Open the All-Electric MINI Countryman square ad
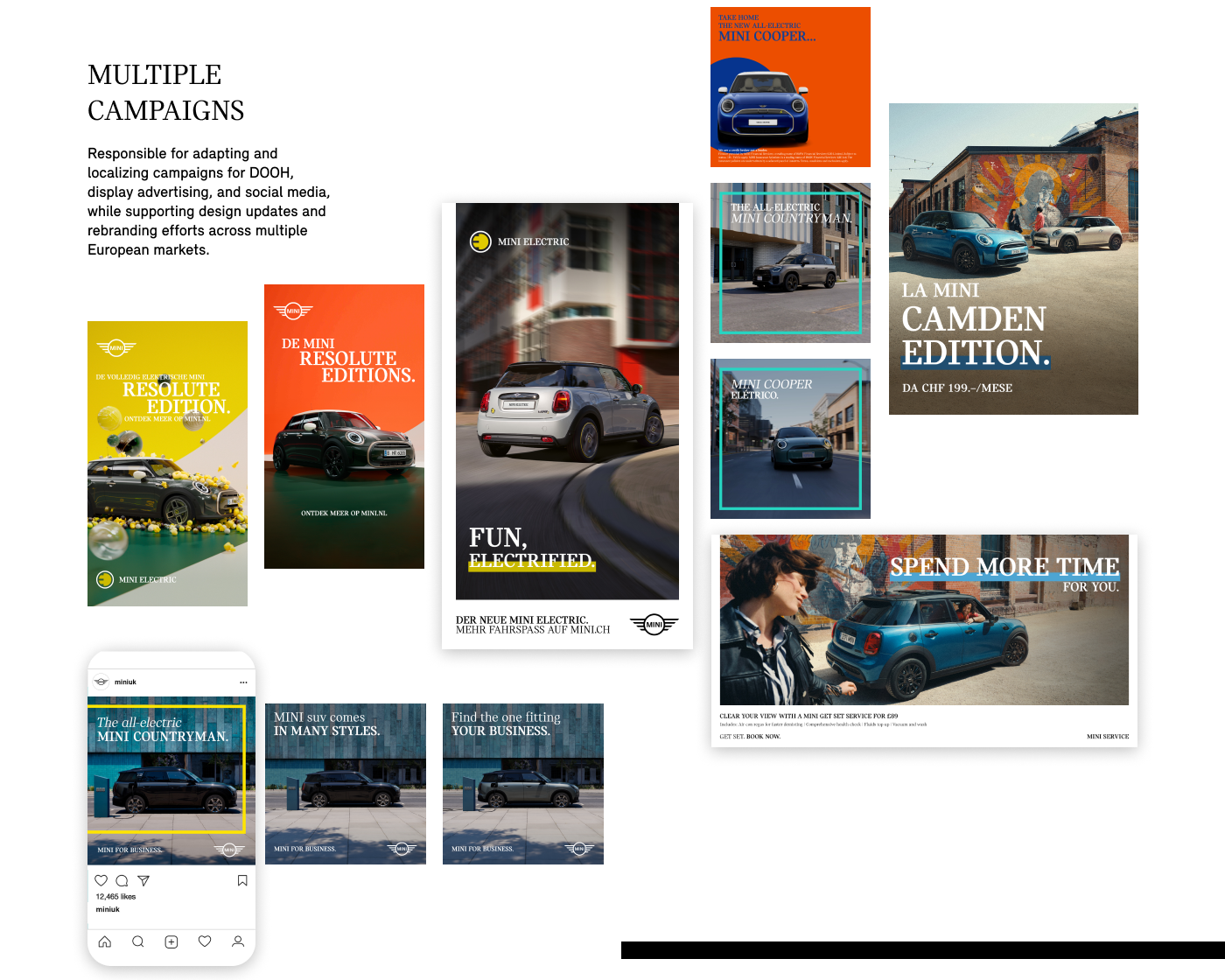The image size is (1225, 980). (x=790, y=262)
